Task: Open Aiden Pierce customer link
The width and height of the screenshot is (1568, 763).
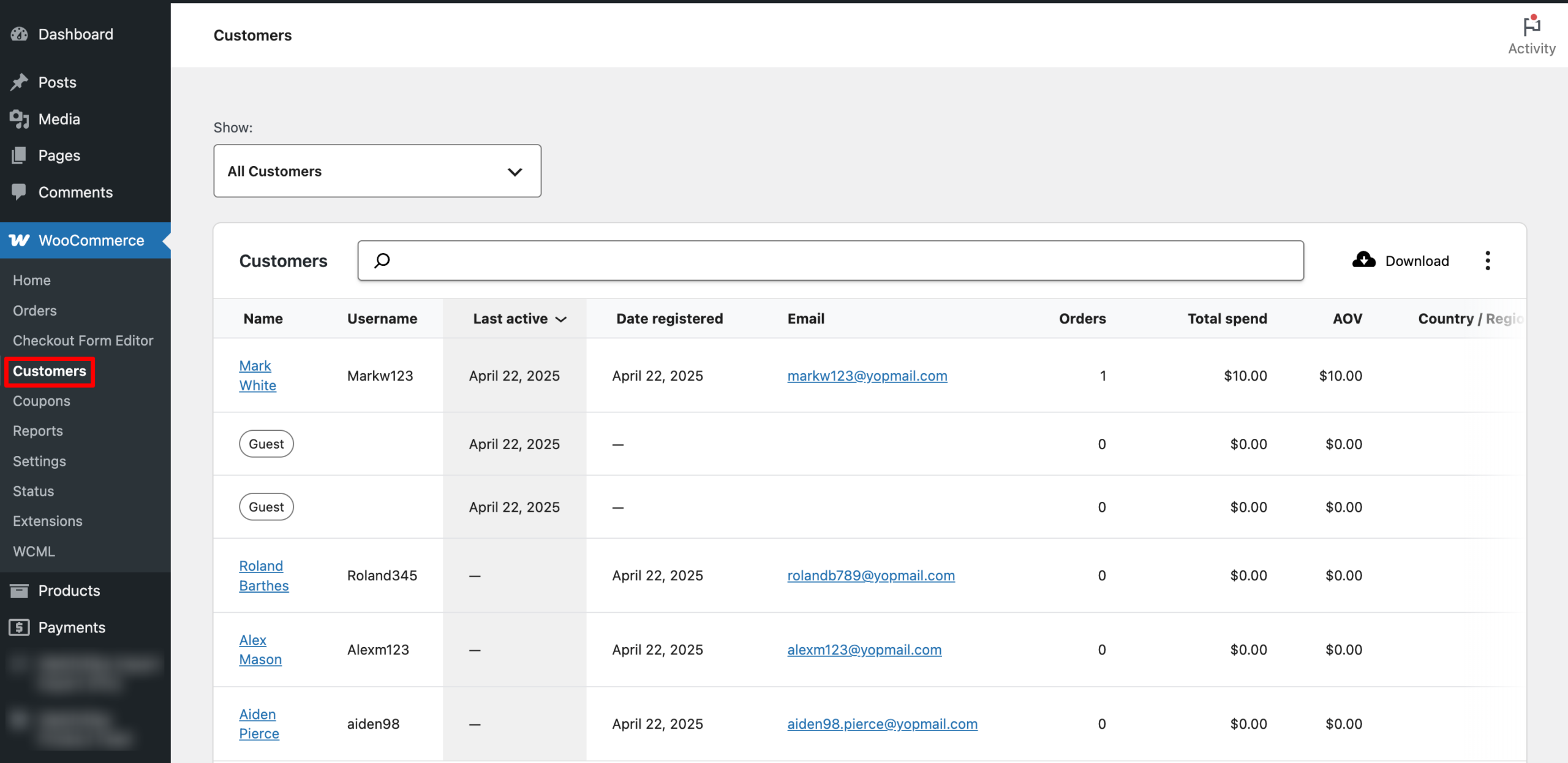Action: (259, 724)
